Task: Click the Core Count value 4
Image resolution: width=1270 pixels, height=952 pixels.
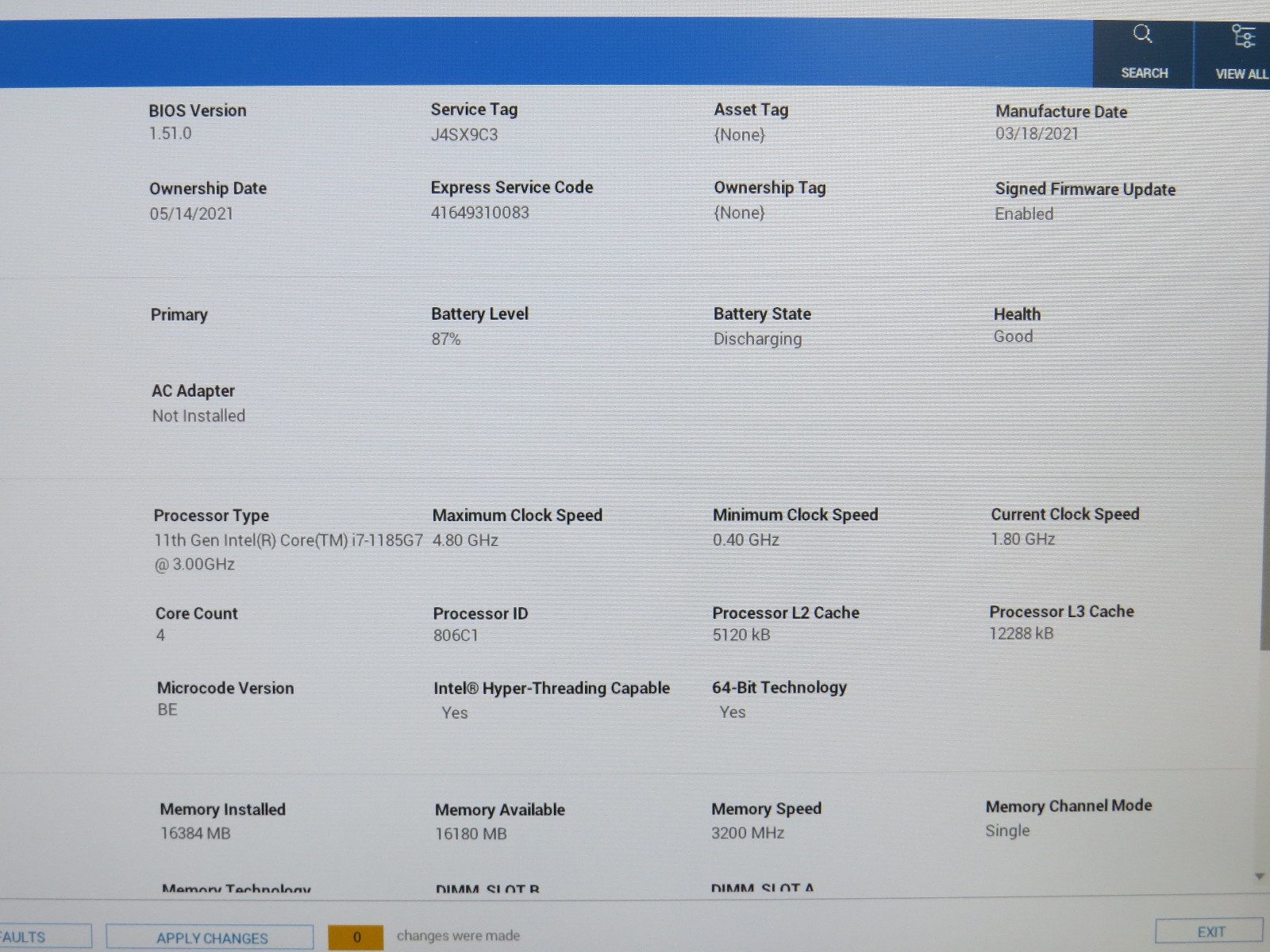Action: [x=160, y=635]
